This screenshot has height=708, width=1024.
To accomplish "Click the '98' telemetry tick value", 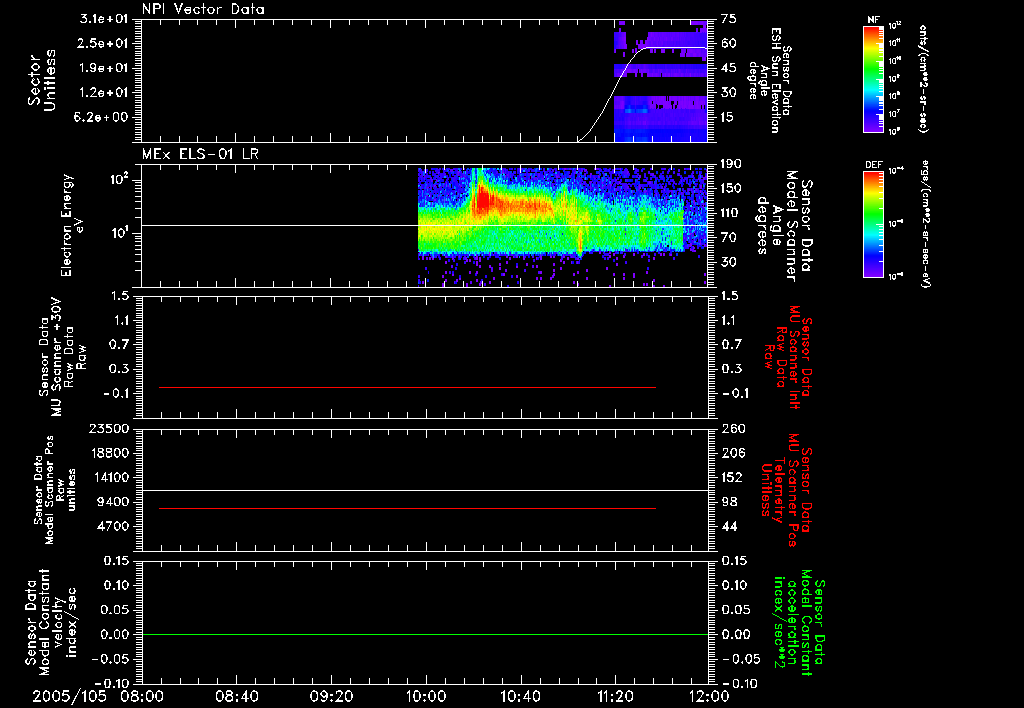I will (729, 502).
